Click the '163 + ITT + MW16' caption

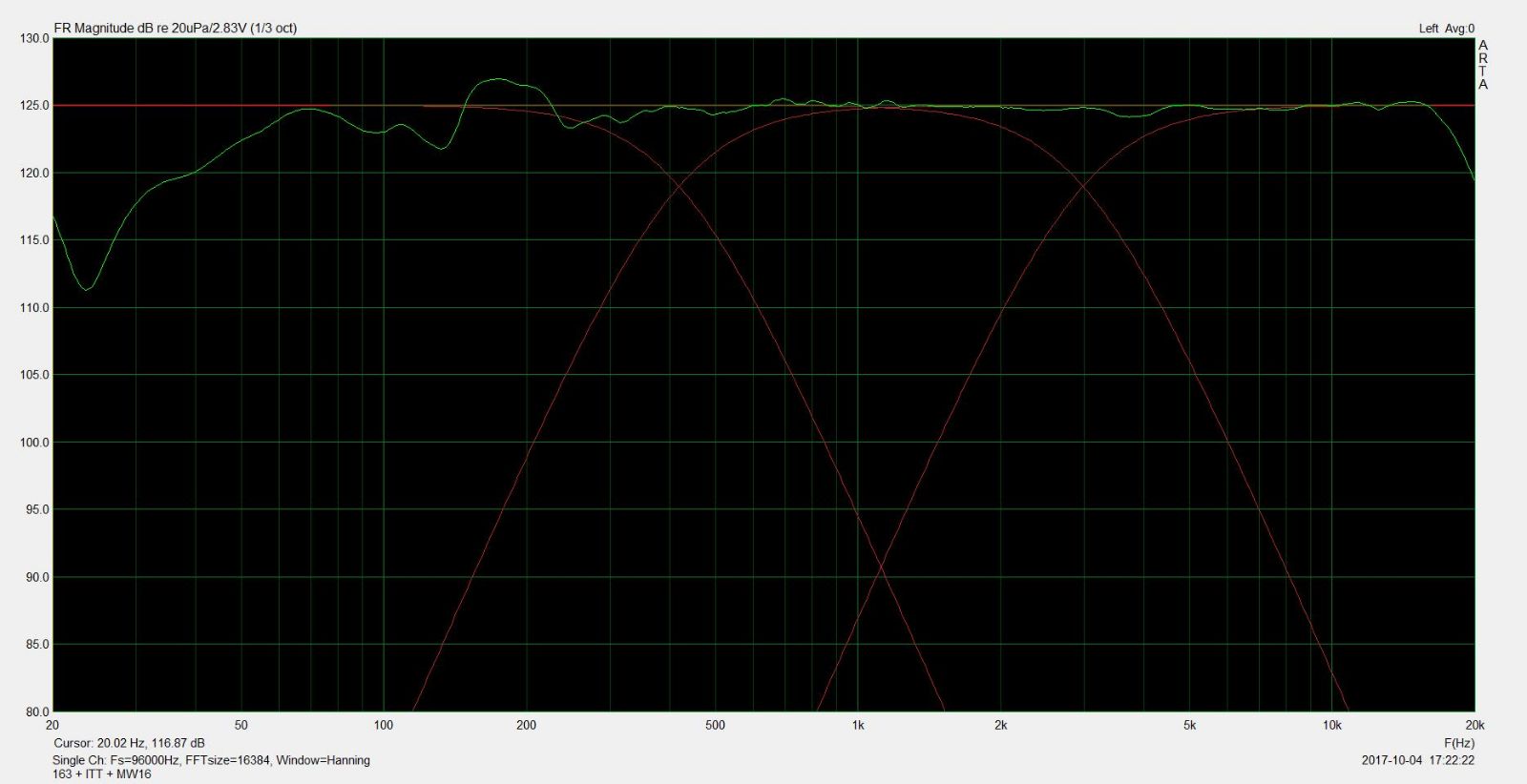pos(102,774)
